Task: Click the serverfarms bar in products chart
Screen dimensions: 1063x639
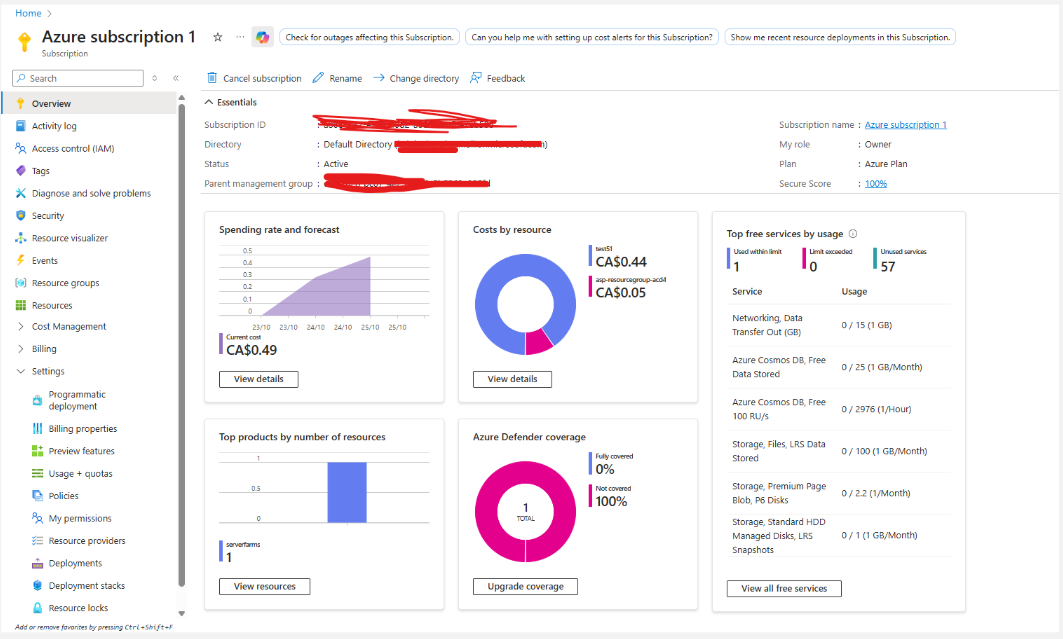Action: click(x=347, y=492)
